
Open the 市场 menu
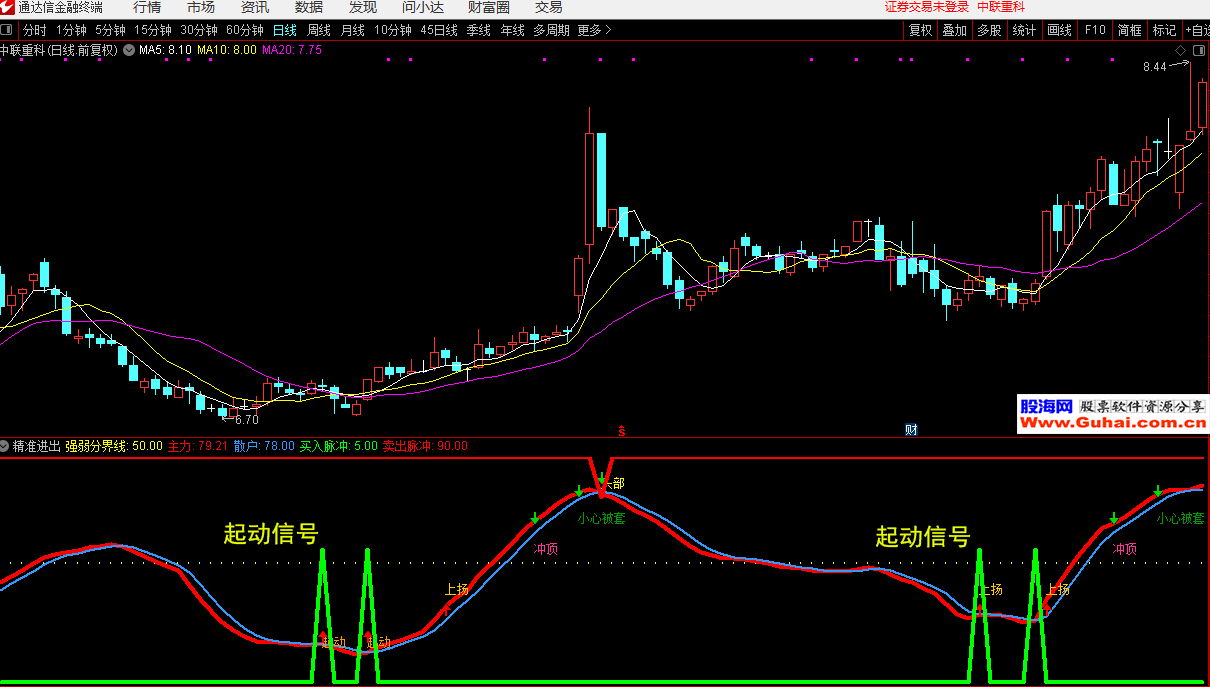point(200,7)
